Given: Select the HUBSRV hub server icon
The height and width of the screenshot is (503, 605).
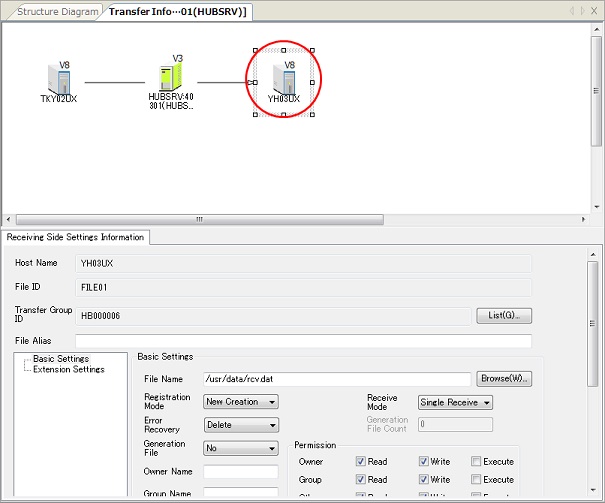Looking at the screenshot, I should (x=170, y=79).
